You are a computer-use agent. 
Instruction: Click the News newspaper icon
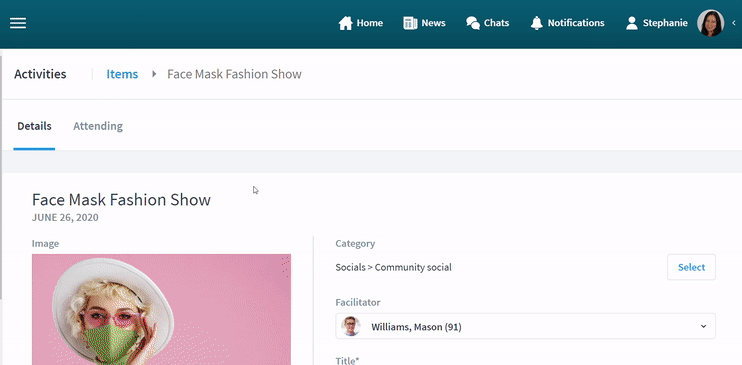[x=410, y=23]
